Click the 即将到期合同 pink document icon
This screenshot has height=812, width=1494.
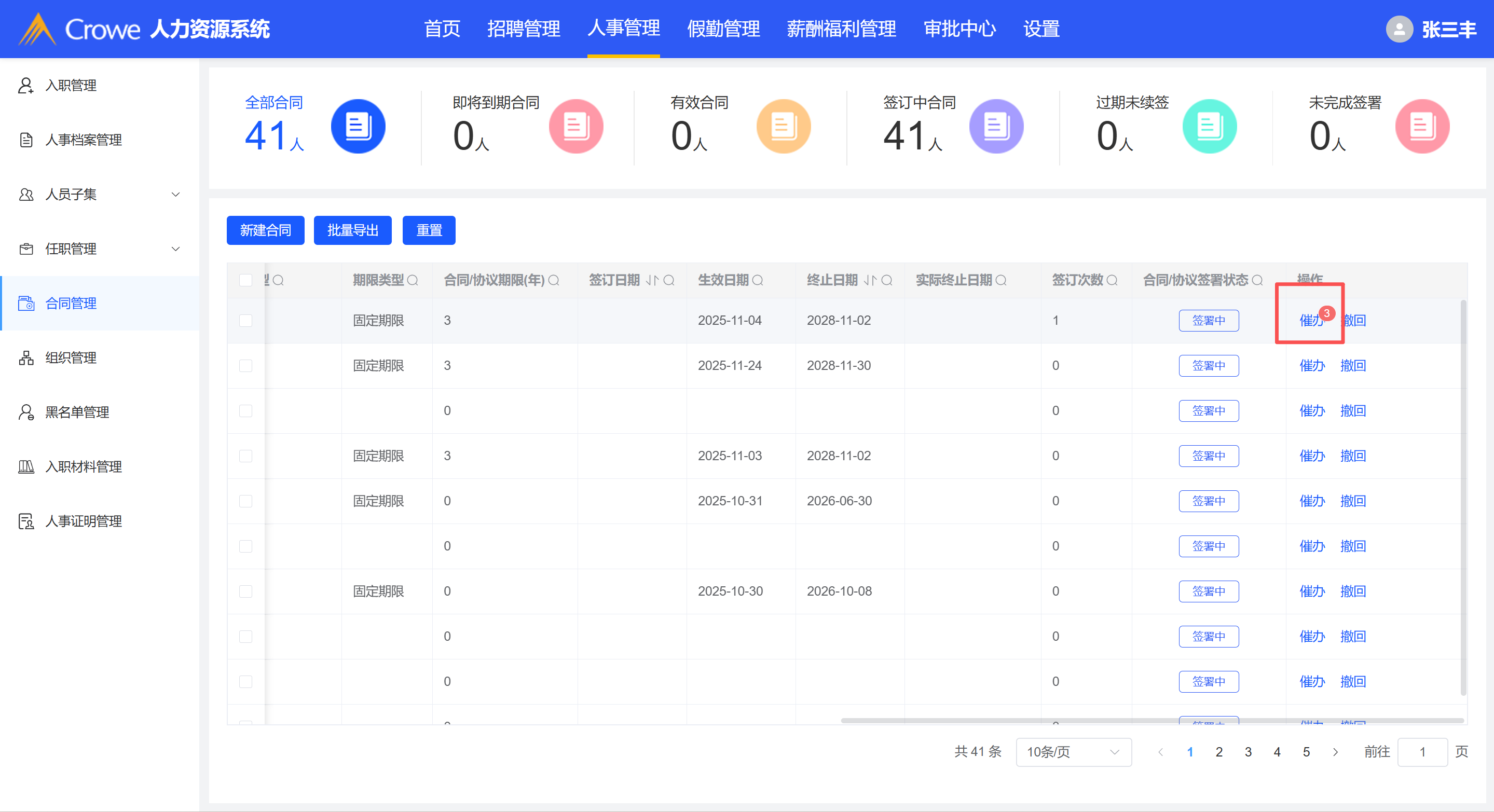575,127
